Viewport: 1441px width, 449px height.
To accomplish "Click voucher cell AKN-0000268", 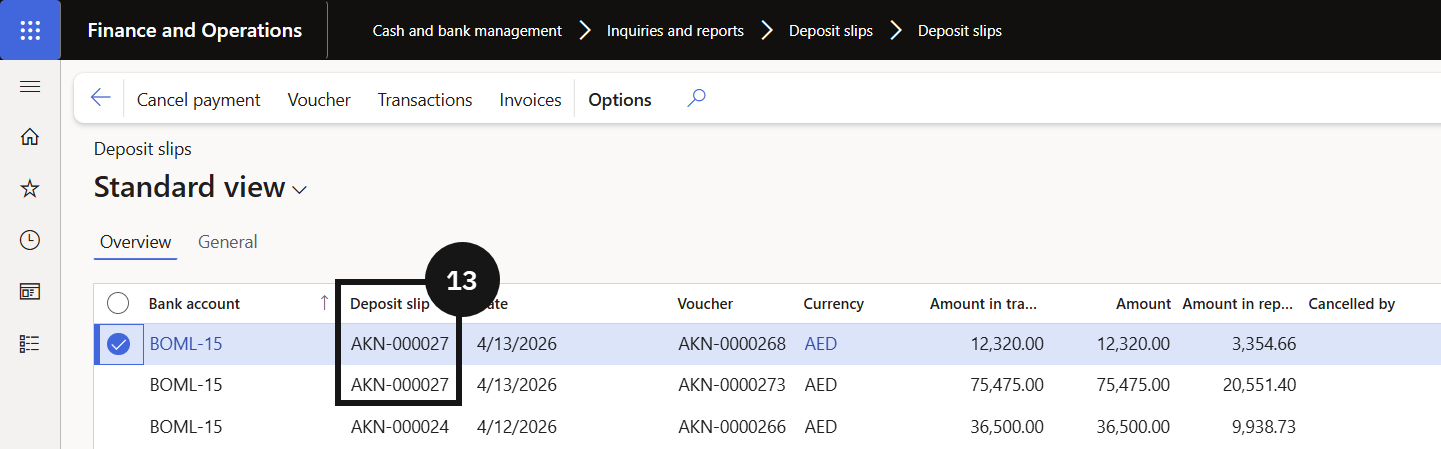I will [x=732, y=344].
